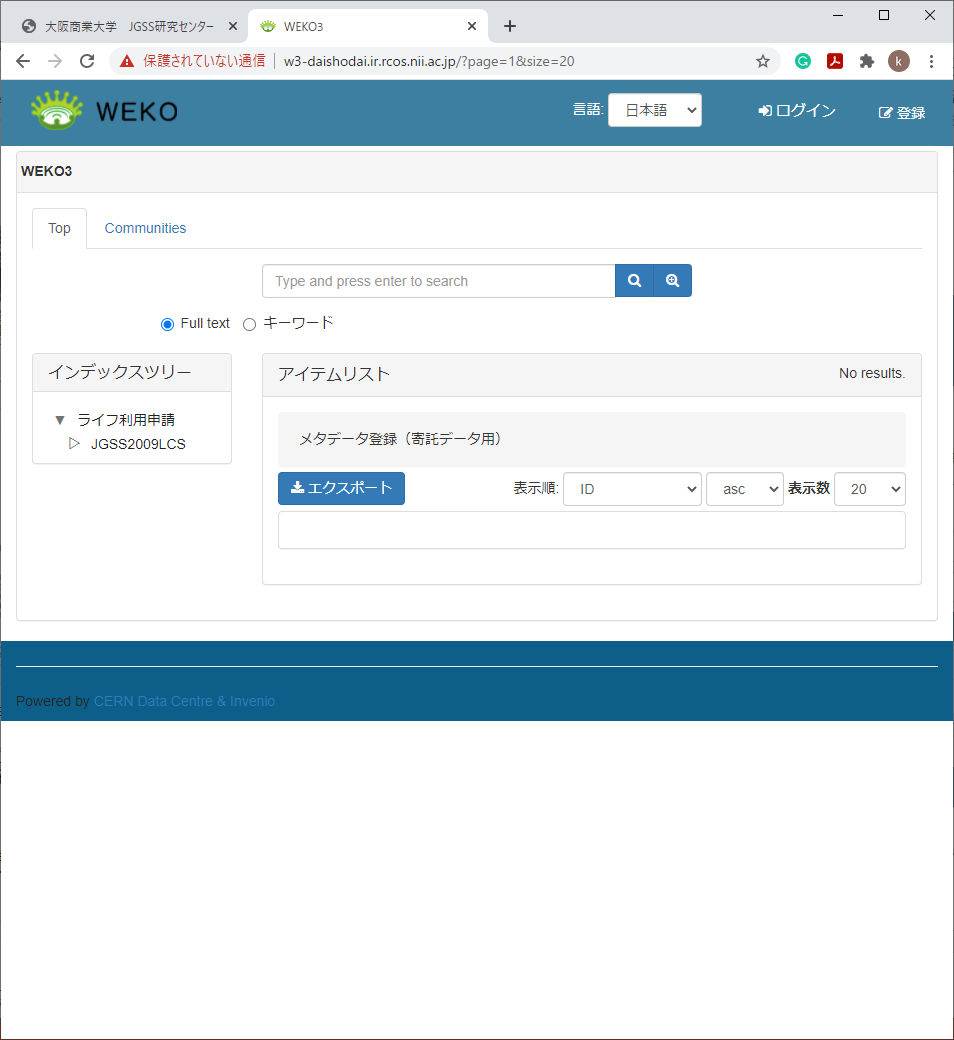Viewport: 954px width, 1040px height.
Task: Select the キーワード radio button
Action: (x=250, y=324)
